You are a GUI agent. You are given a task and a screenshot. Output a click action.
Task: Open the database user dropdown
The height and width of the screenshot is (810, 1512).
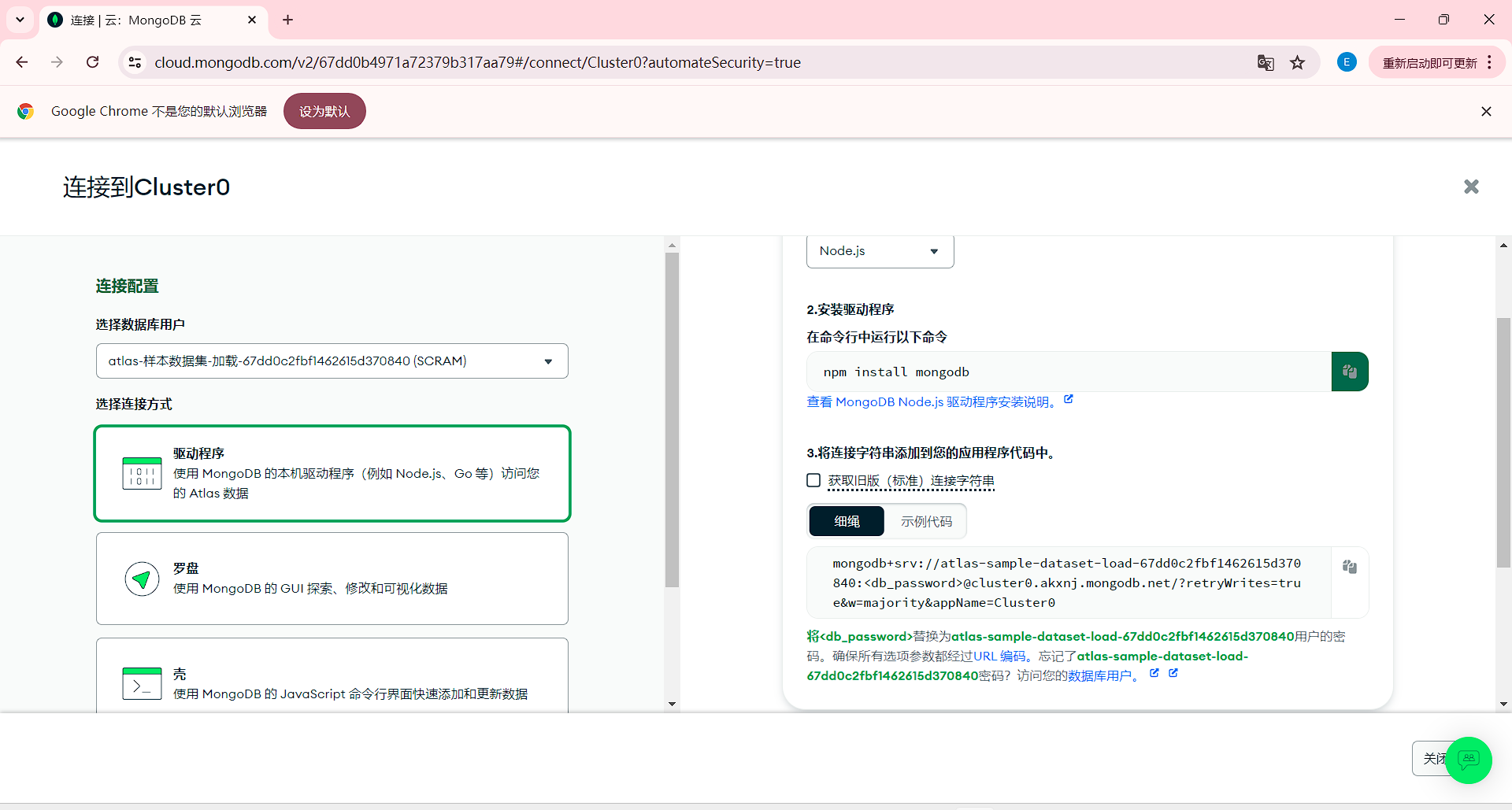click(x=332, y=361)
